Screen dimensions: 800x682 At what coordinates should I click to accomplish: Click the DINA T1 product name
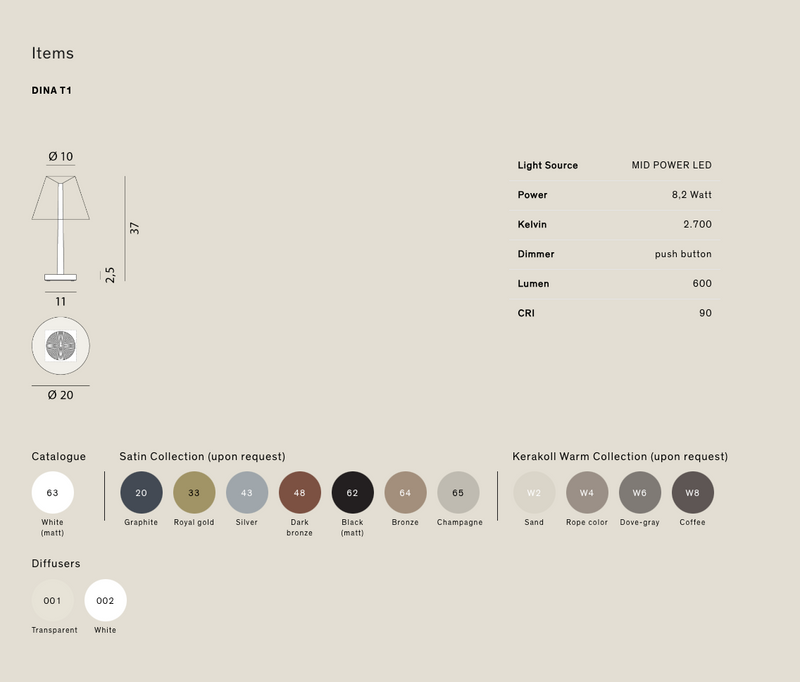tap(52, 91)
